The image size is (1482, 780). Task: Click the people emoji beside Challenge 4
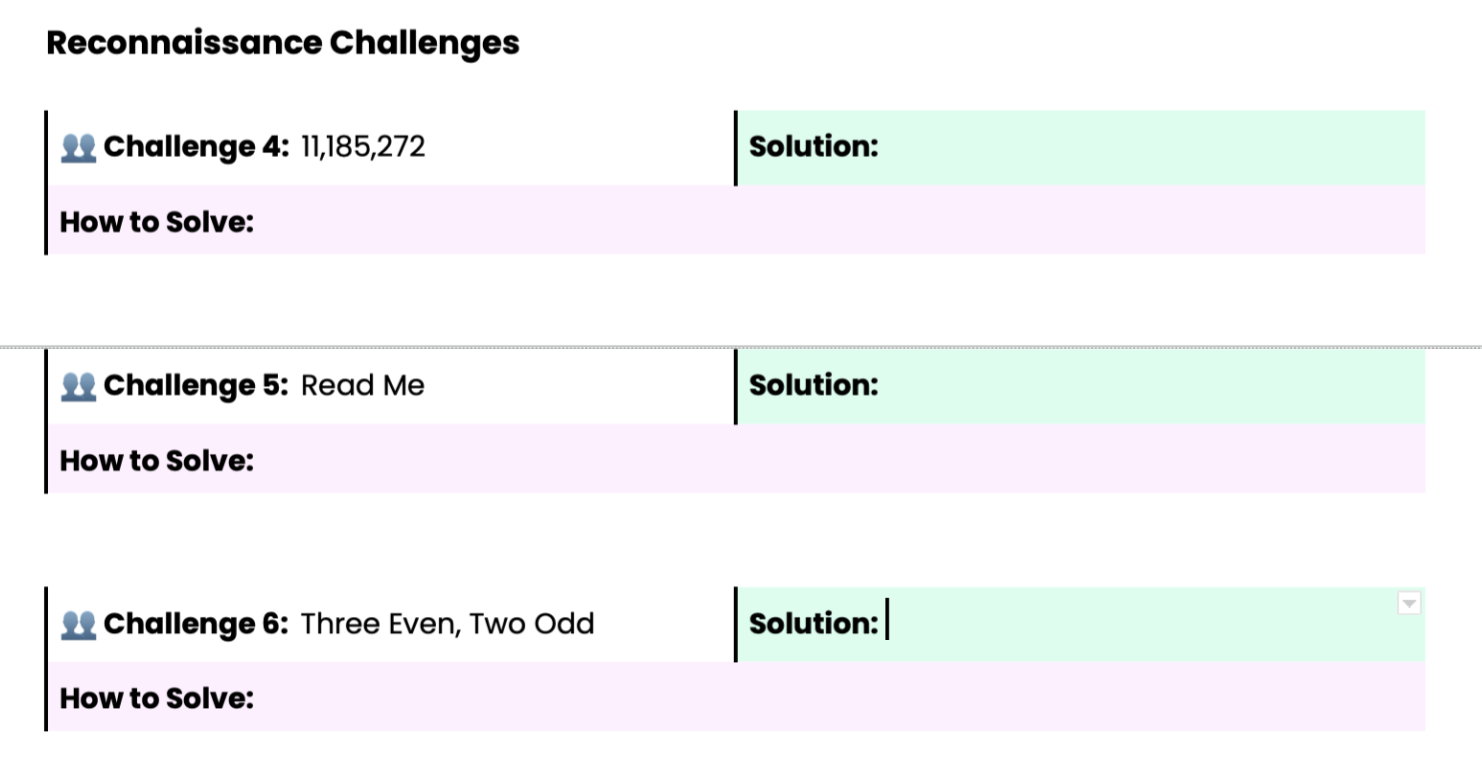(78, 148)
